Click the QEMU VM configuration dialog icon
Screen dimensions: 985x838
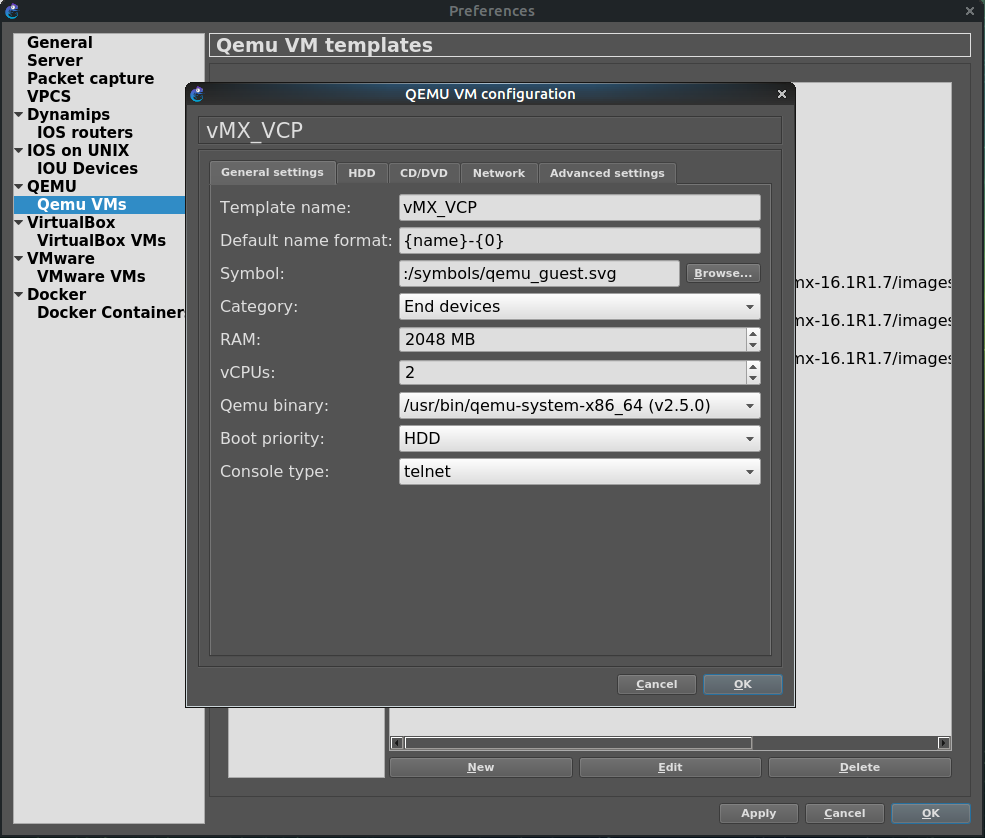(x=197, y=94)
